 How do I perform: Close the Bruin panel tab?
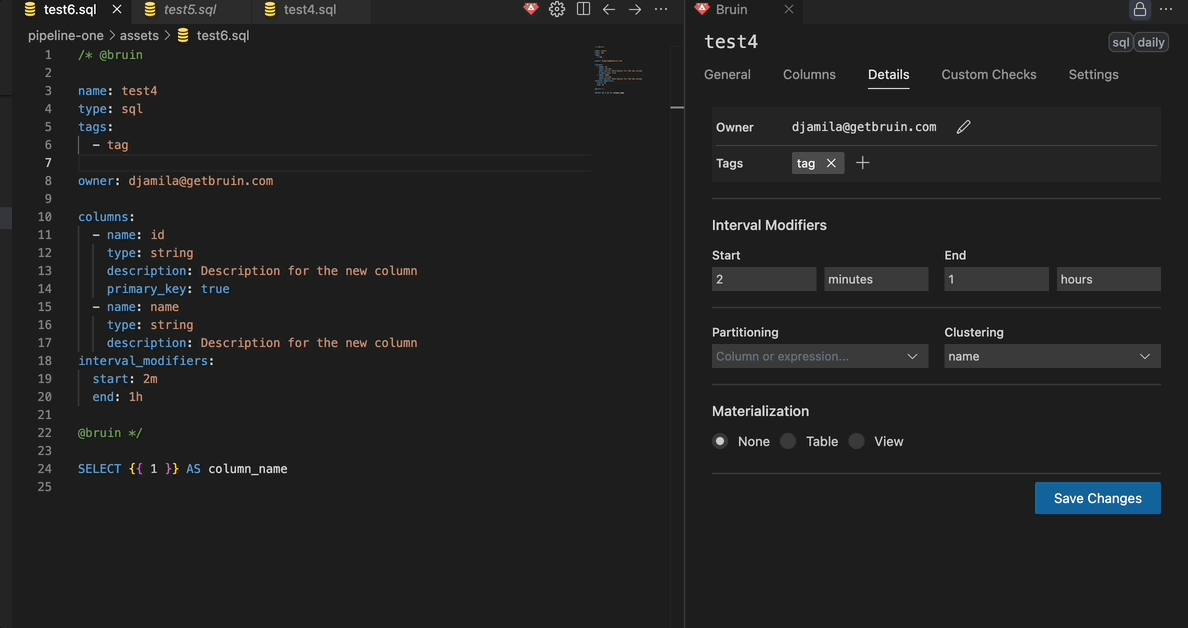[789, 9]
